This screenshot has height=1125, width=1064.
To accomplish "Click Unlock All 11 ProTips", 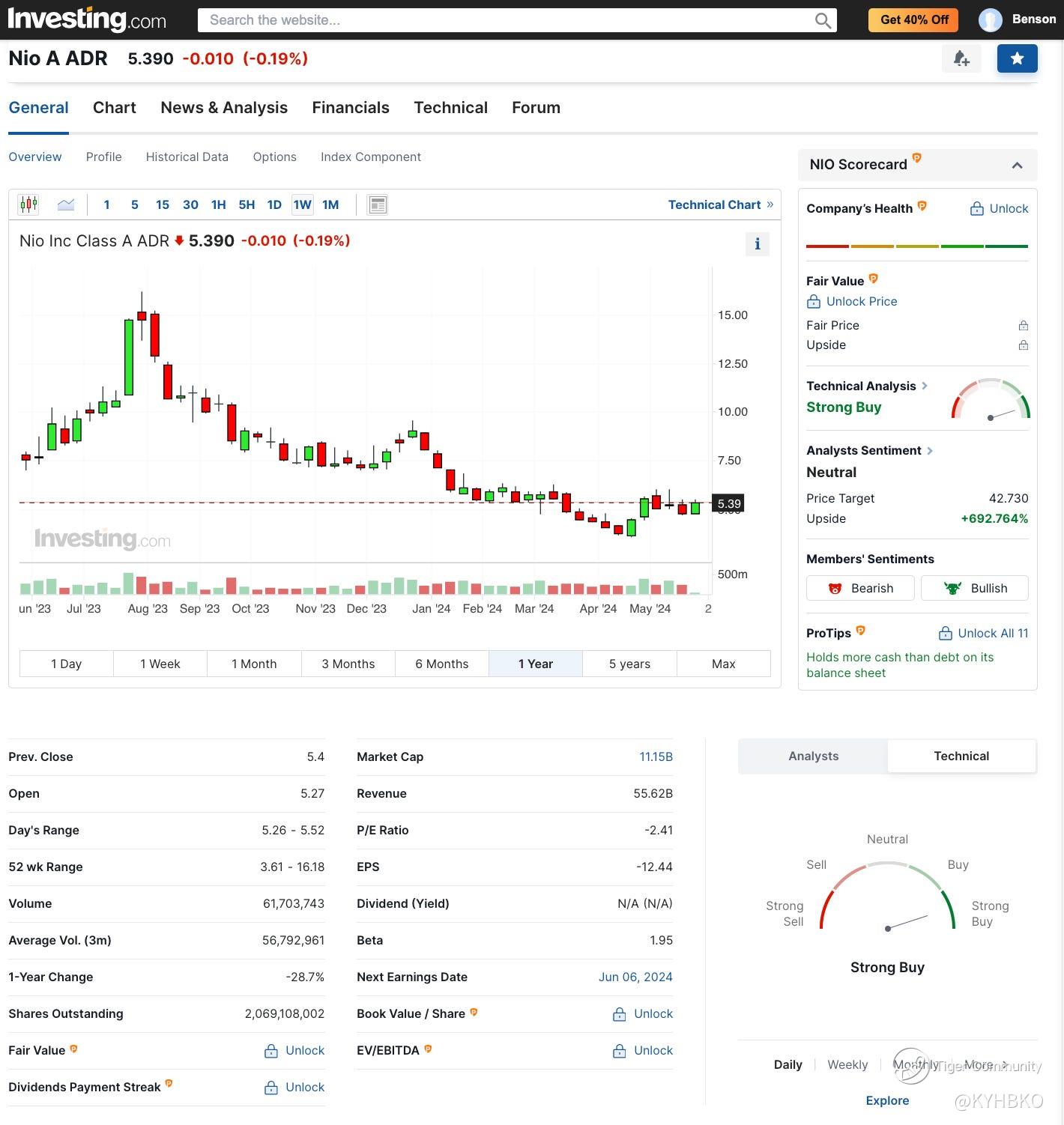I will point(984,633).
